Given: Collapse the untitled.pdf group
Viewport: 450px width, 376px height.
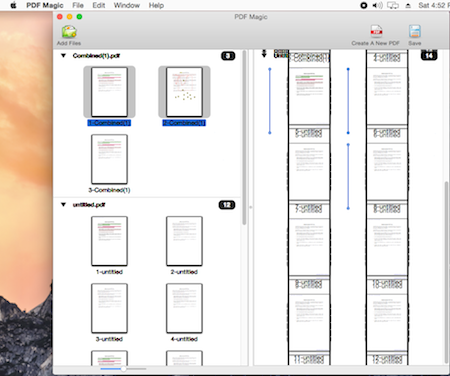Looking at the screenshot, I should click(63, 205).
